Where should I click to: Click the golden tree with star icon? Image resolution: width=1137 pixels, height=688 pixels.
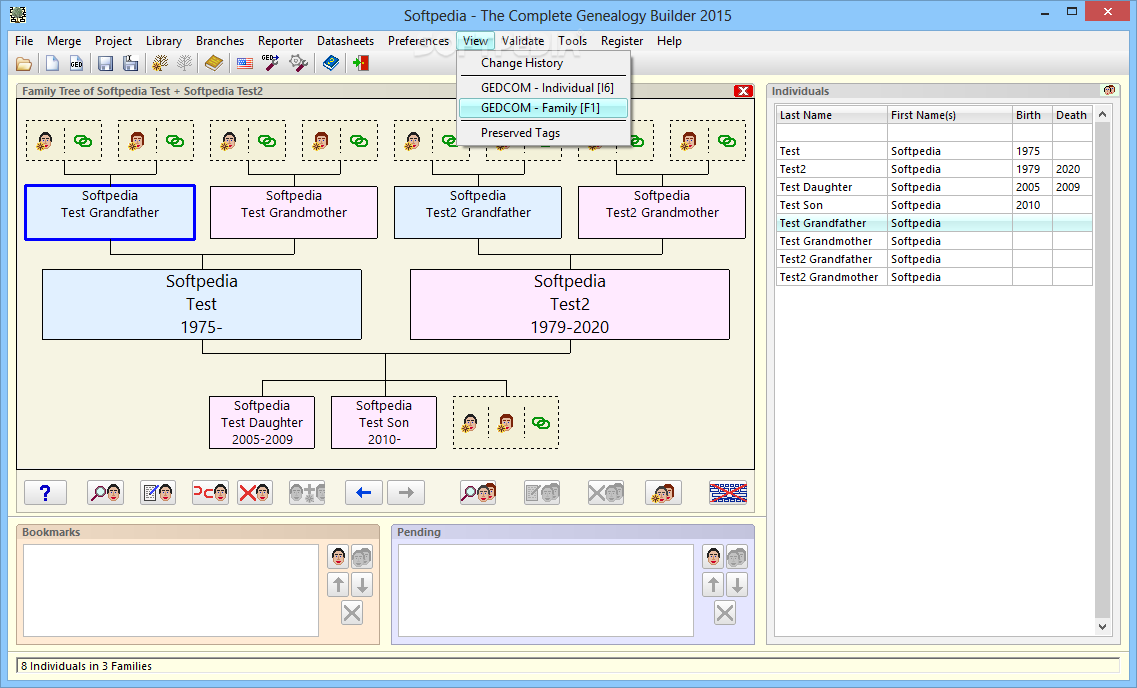point(160,64)
